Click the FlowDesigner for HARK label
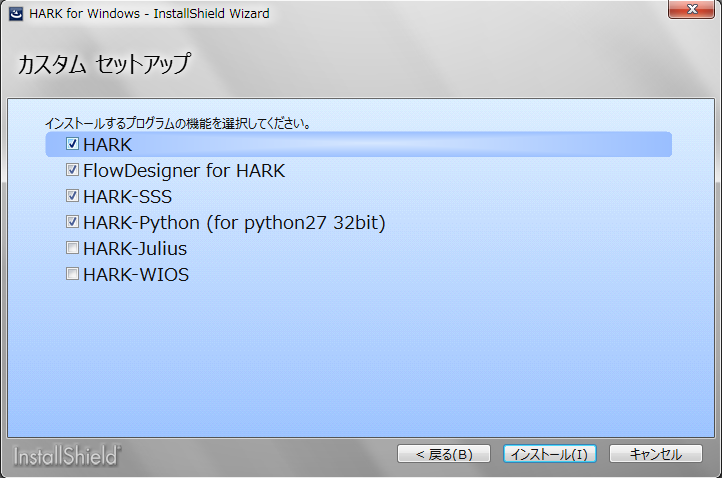 tap(184, 171)
